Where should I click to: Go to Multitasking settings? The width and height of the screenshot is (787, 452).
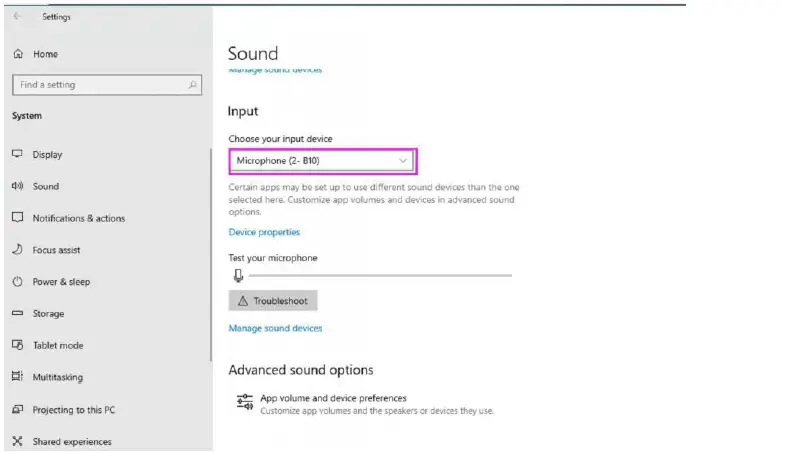click(x=57, y=378)
